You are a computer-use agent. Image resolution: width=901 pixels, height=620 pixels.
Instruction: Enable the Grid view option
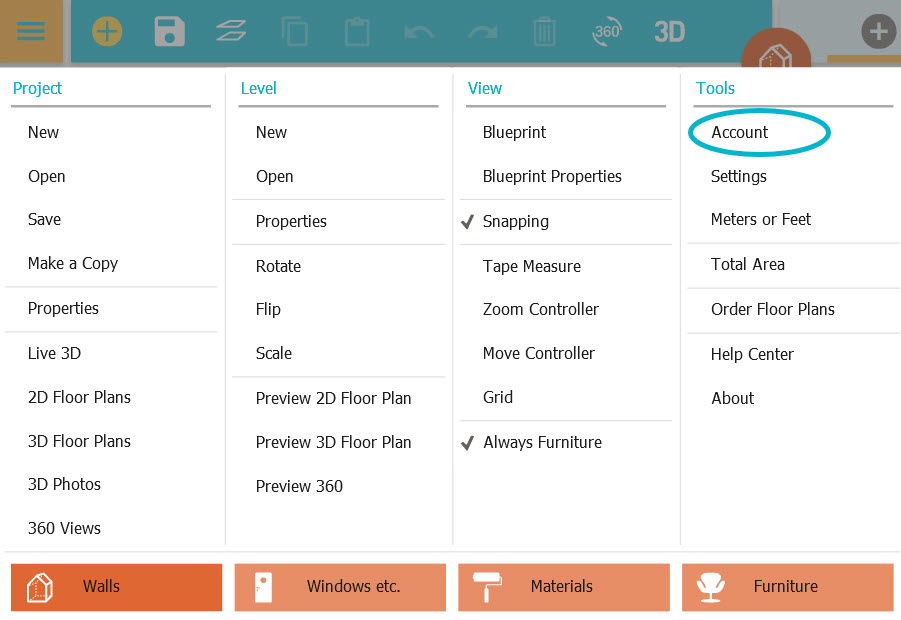click(x=498, y=397)
